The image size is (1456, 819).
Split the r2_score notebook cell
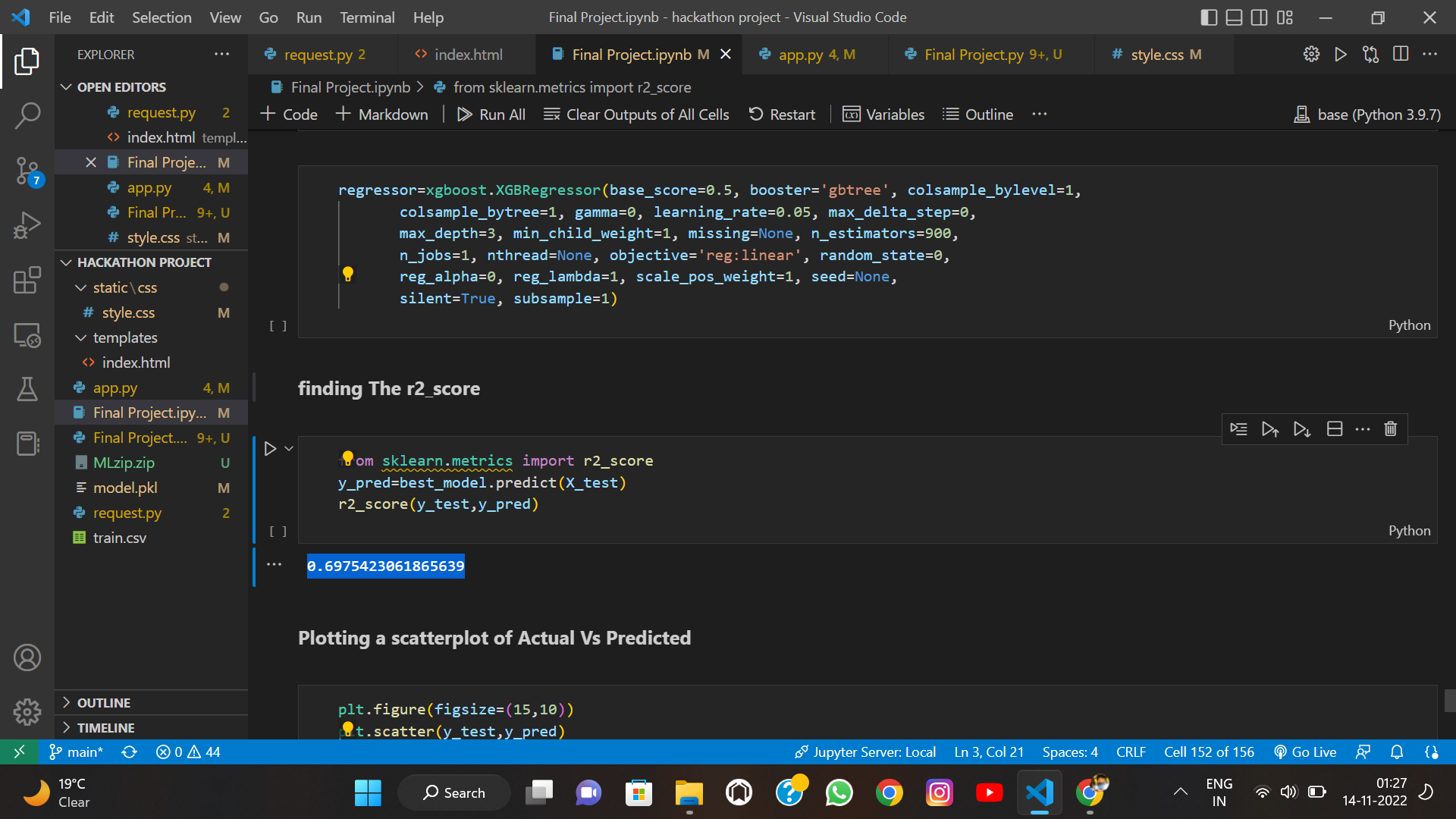pos(1335,428)
